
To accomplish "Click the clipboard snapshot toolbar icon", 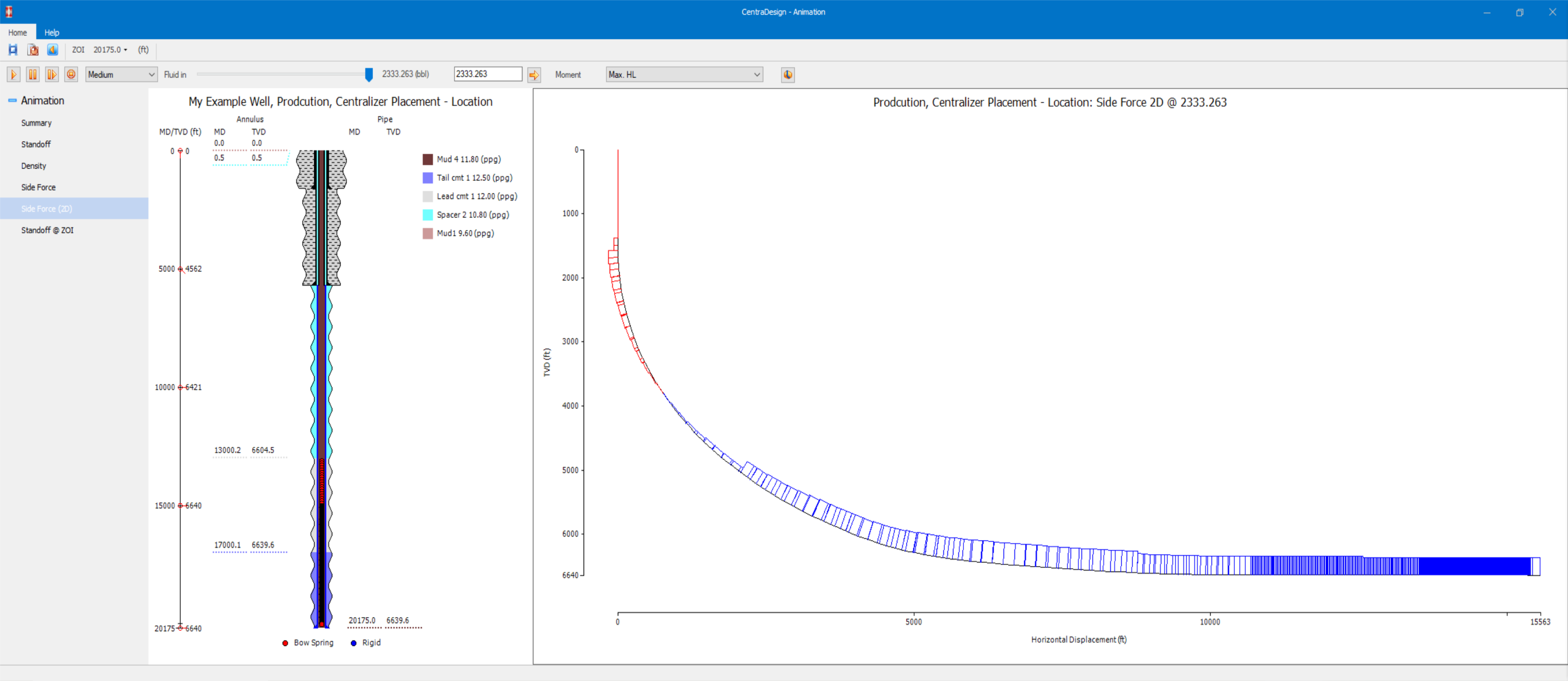I will [x=33, y=50].
